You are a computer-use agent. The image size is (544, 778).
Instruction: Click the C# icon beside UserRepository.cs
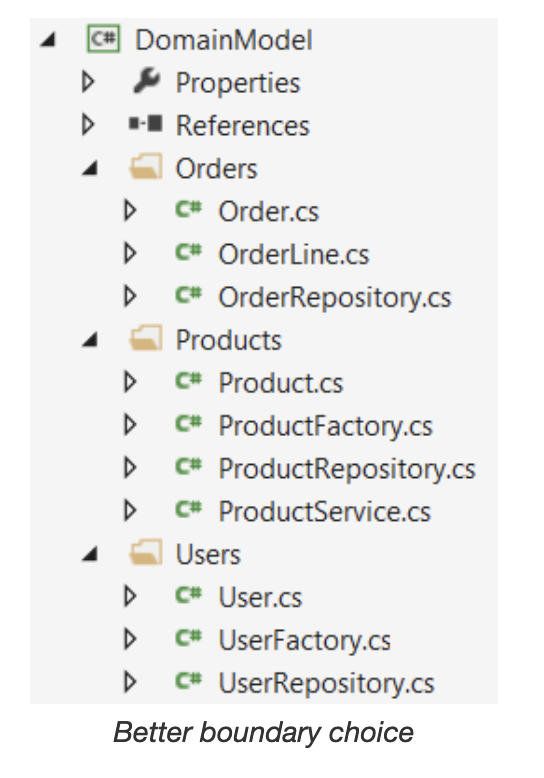(189, 681)
